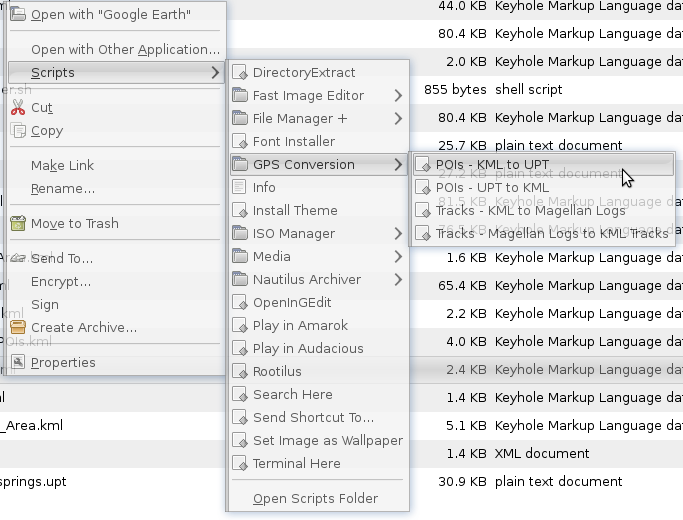Click the 5.1 KB file size cell
683x520 pixels.
[466, 425]
